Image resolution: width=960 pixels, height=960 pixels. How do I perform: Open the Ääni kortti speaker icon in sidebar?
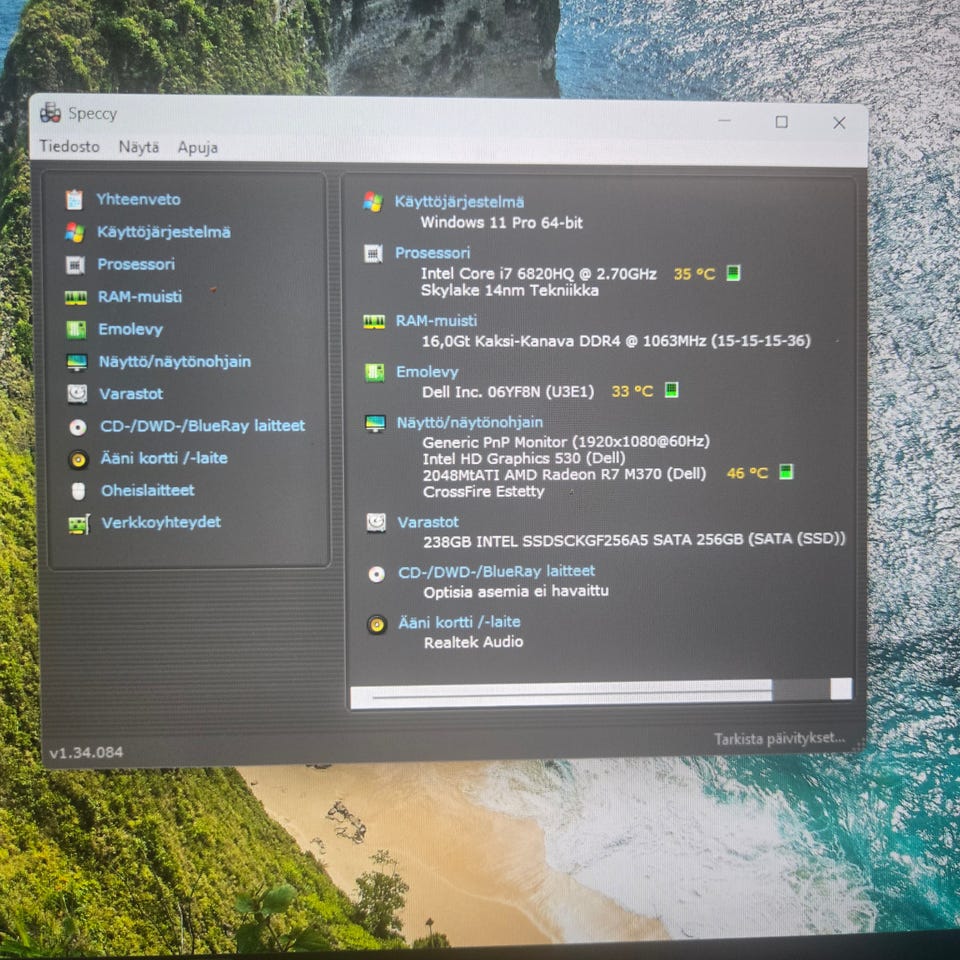[78, 459]
